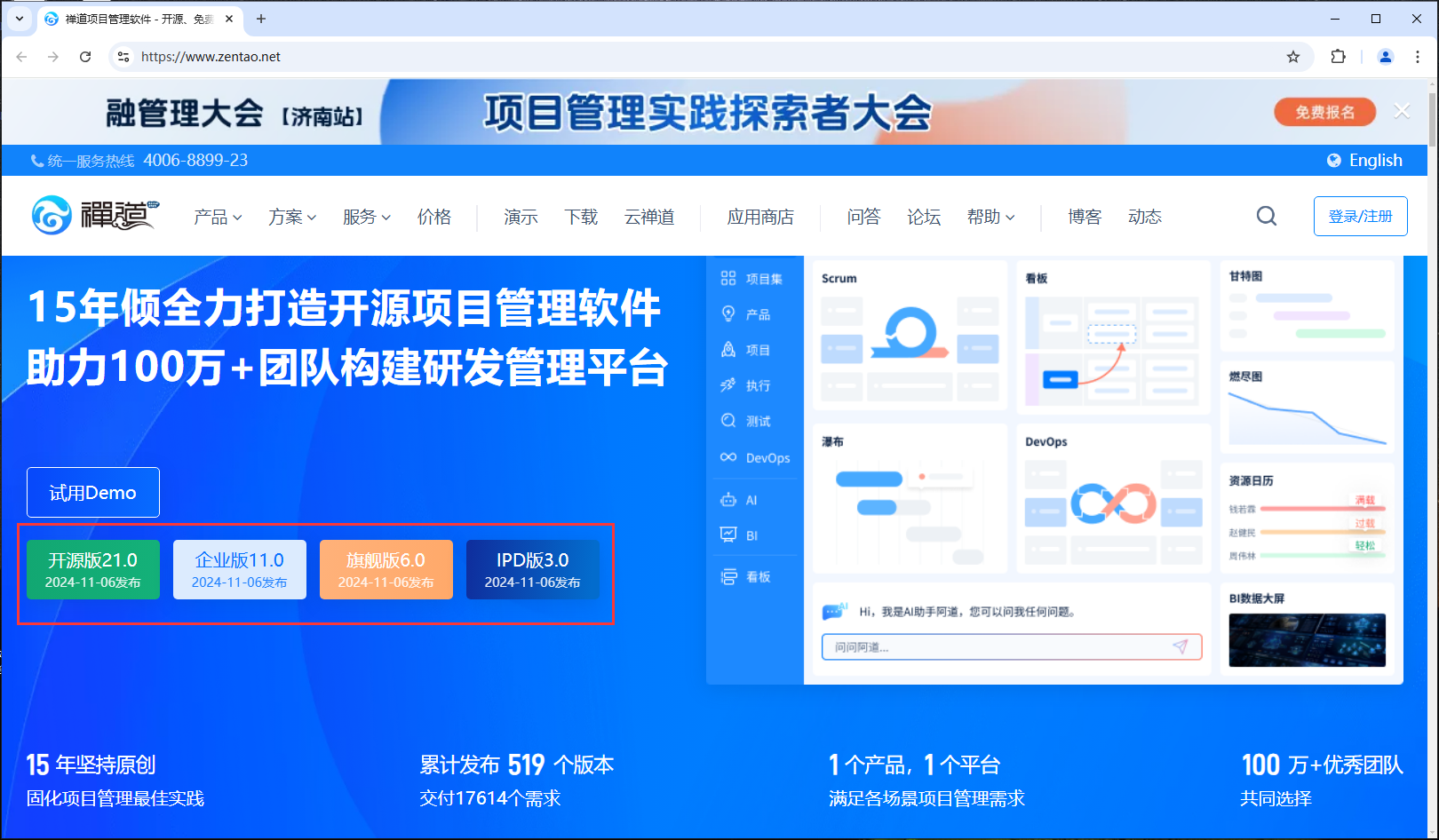The image size is (1439, 840).
Task: Open the 演示 menu item
Action: point(521,217)
